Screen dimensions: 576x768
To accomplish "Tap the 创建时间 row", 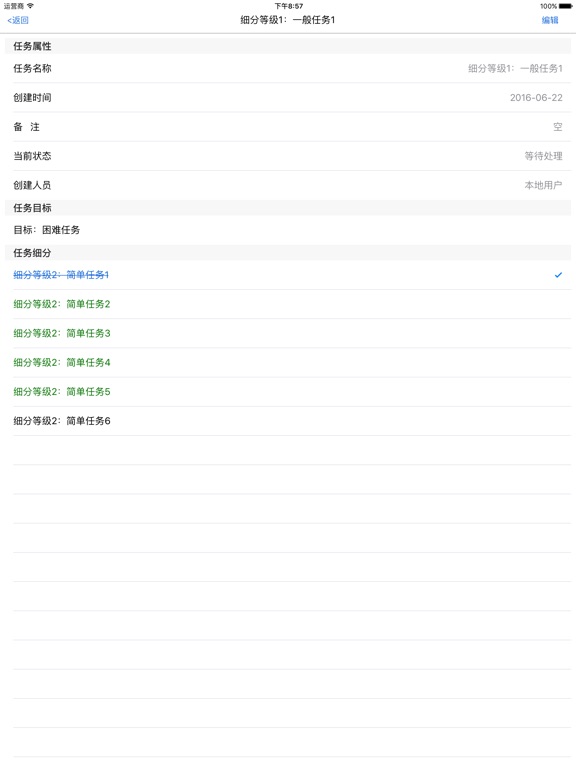I will tap(288, 97).
